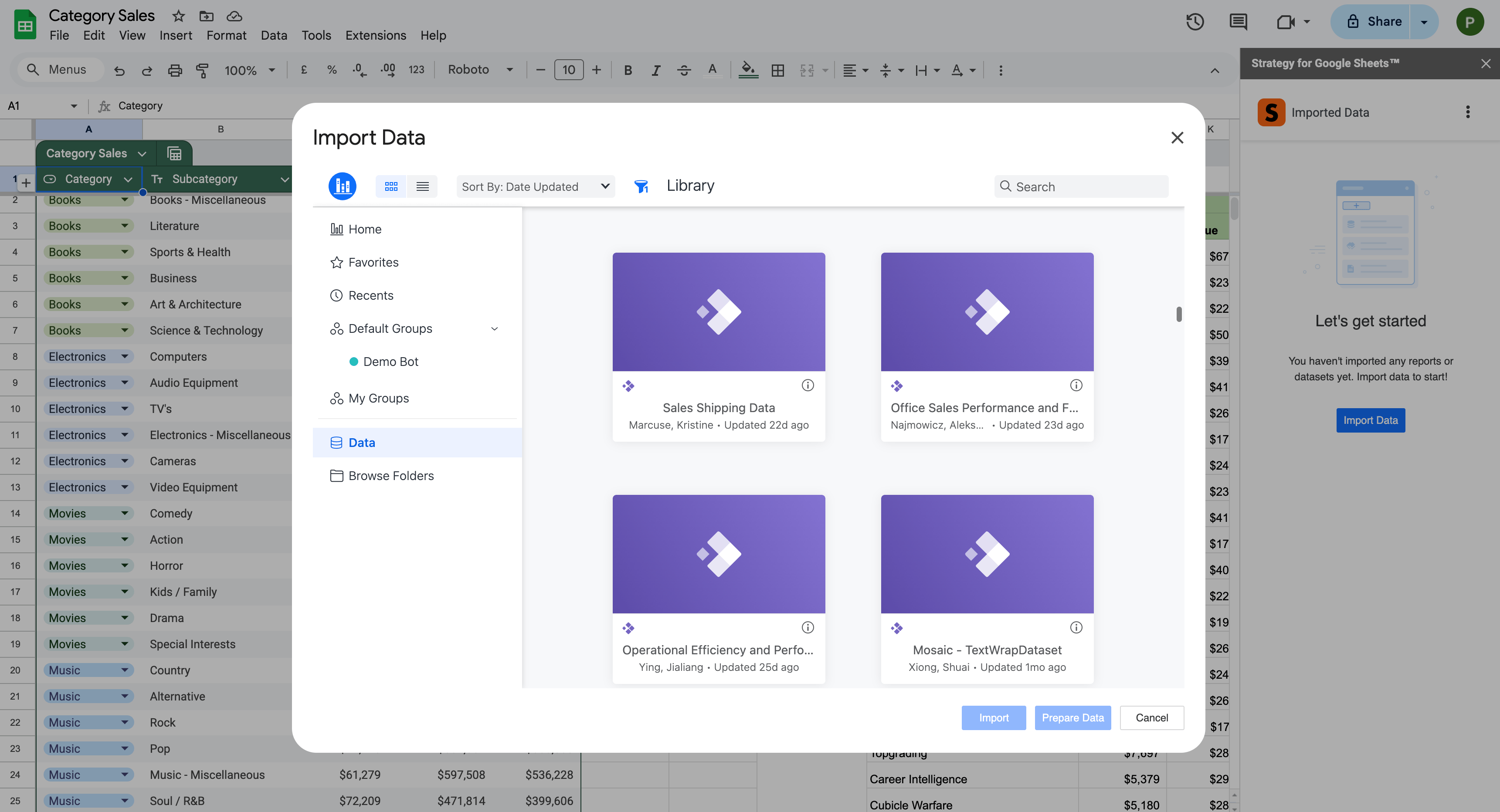Open info on Sales Shipping Data card

[x=808, y=385]
